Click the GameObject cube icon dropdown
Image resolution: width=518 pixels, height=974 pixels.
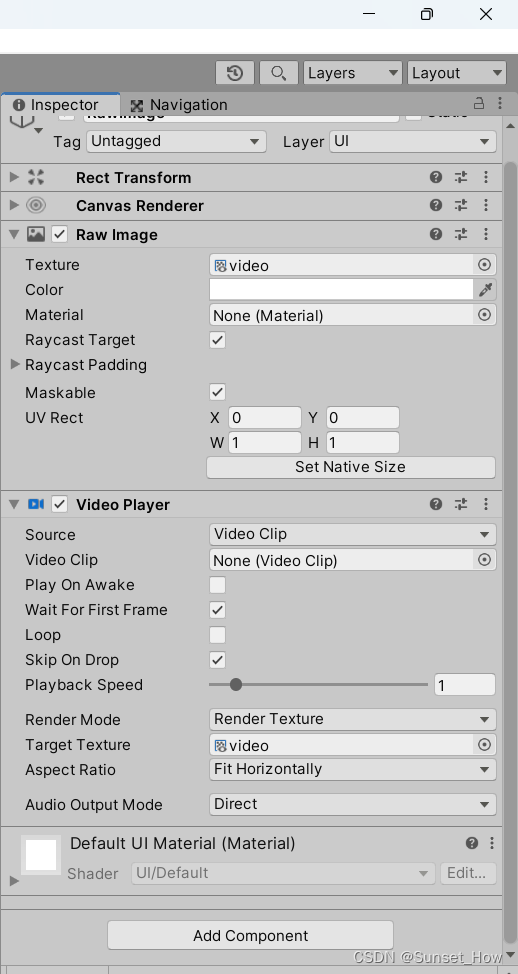point(27,122)
